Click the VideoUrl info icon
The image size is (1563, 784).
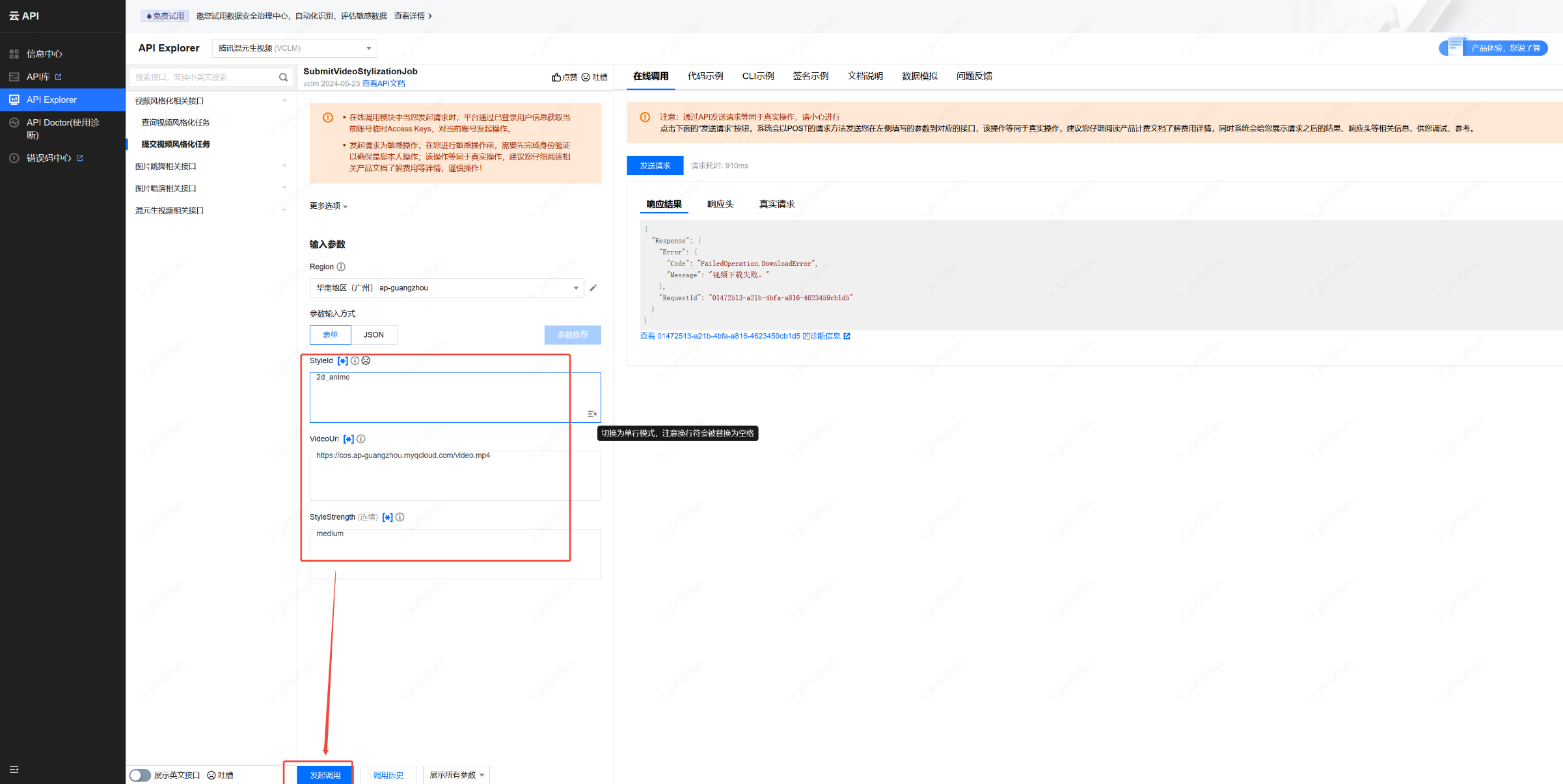[361, 439]
